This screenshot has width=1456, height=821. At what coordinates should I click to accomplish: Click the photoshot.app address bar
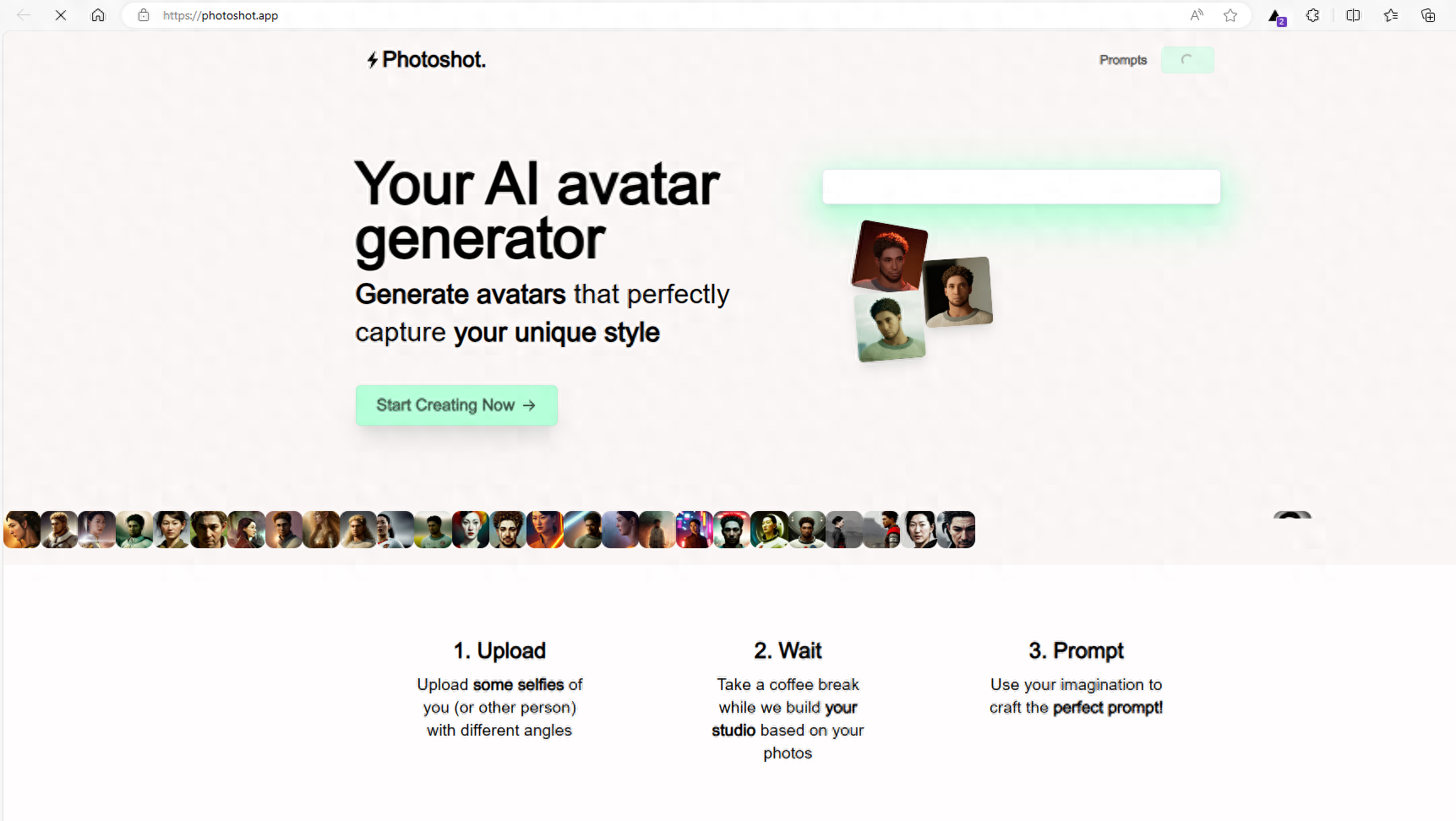click(659, 15)
